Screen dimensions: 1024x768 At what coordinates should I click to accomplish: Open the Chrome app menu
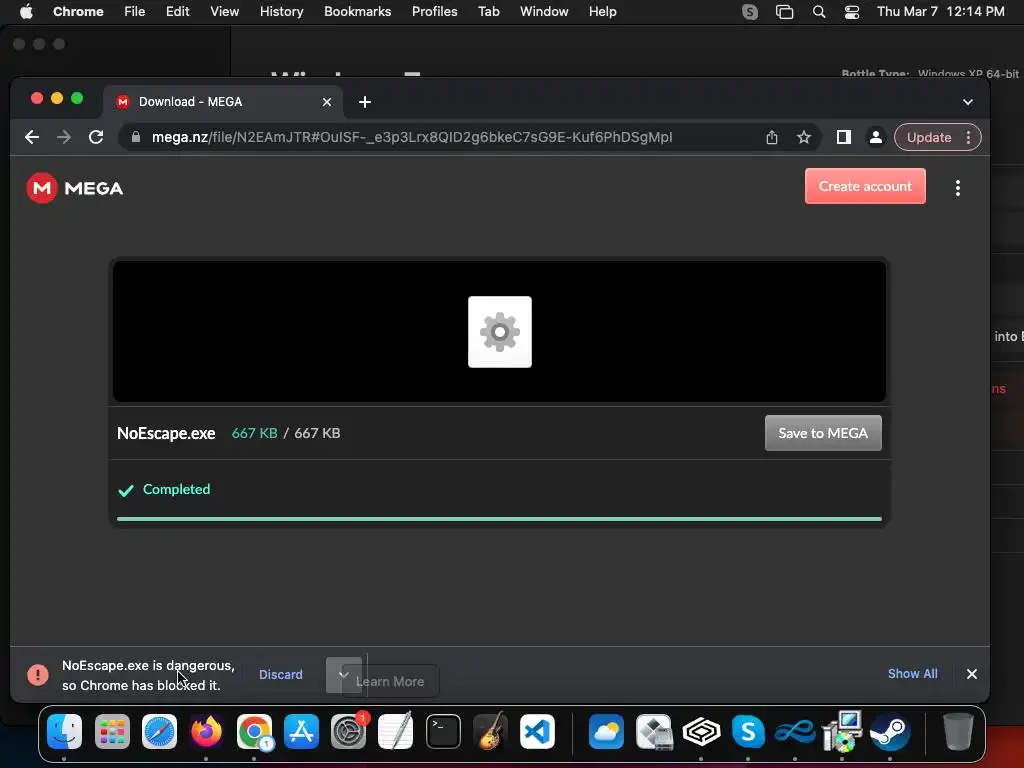[x=78, y=12]
